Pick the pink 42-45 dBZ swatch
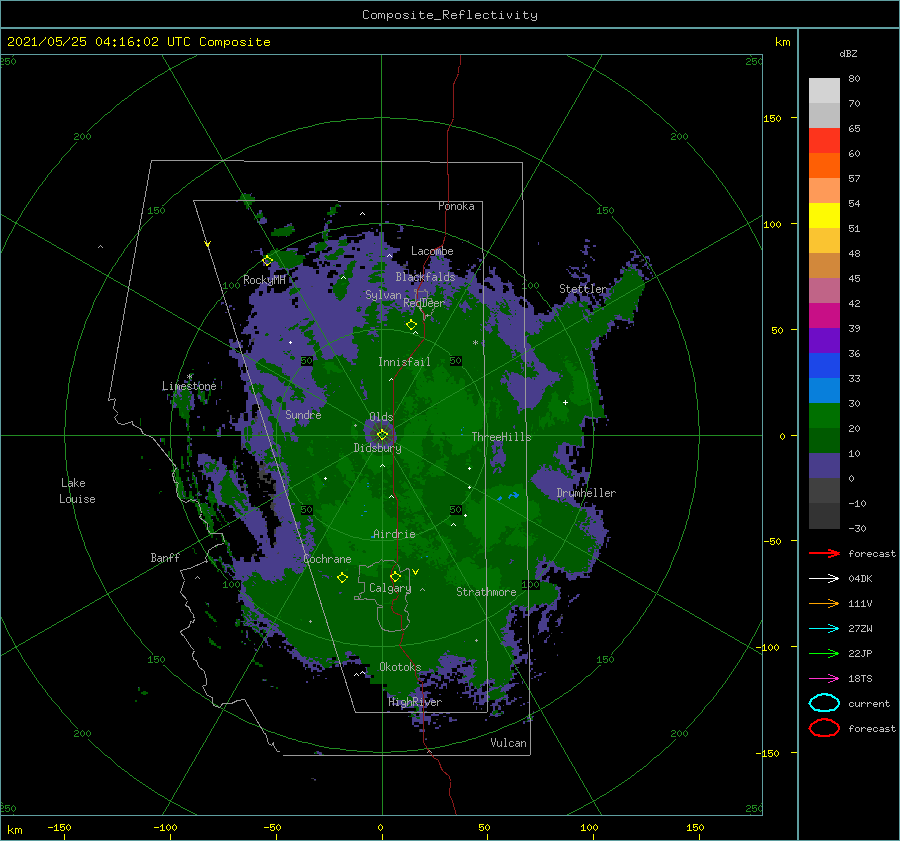 coord(824,290)
